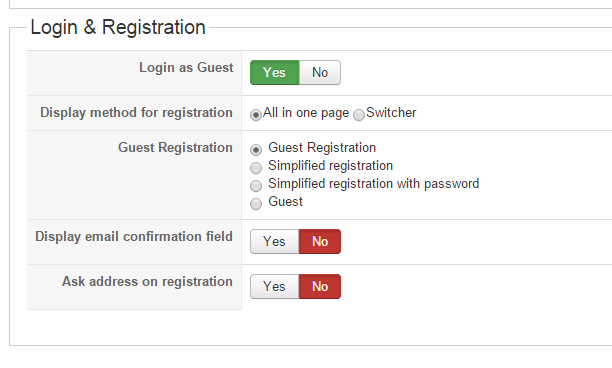The image size is (612, 368).
Task: Click the 'Switcher' option text label
Action: (x=391, y=113)
